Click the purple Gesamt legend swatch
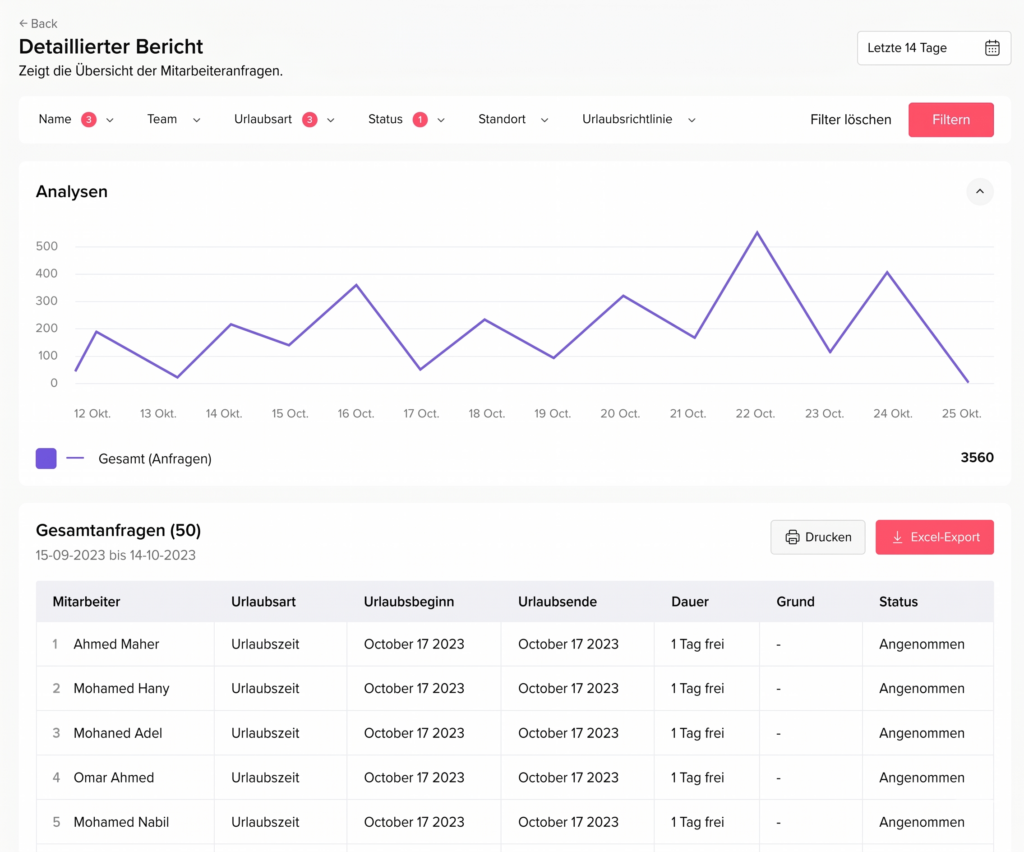Screen dimensions: 1024x852 coord(46,458)
